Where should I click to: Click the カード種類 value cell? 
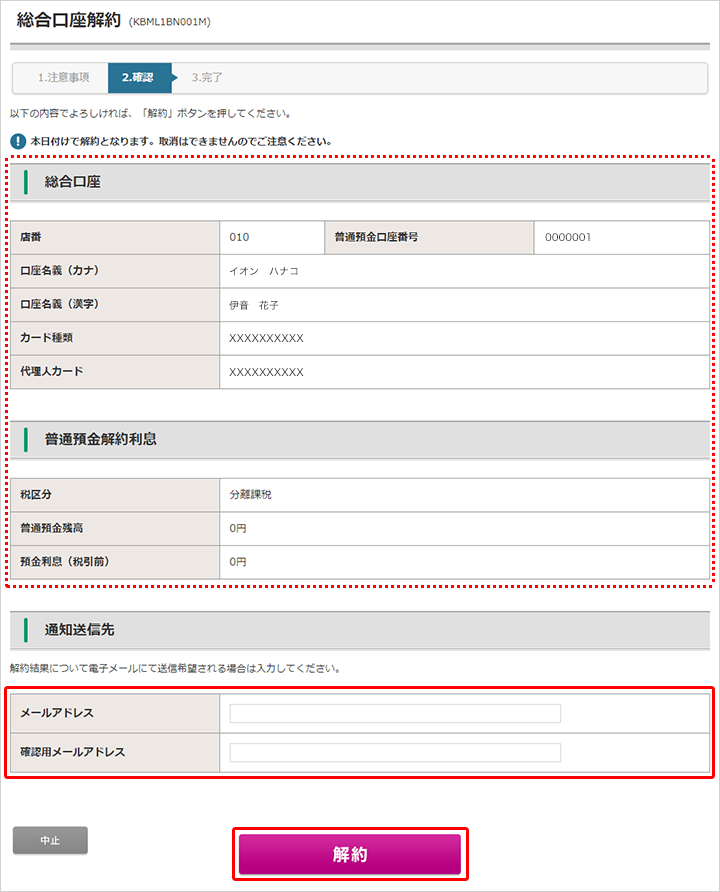(464, 338)
